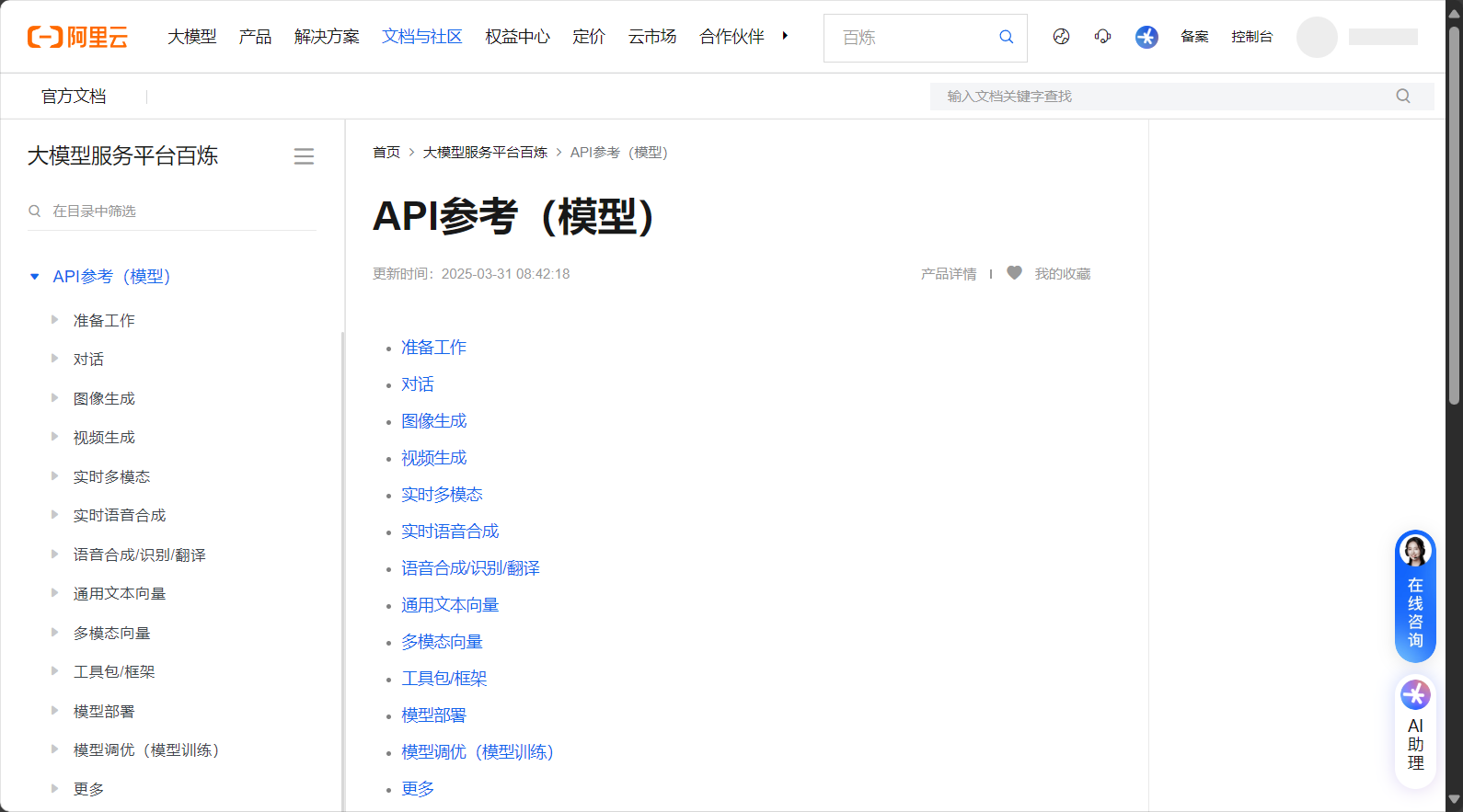Open the 多模态向量 content link

(442, 642)
